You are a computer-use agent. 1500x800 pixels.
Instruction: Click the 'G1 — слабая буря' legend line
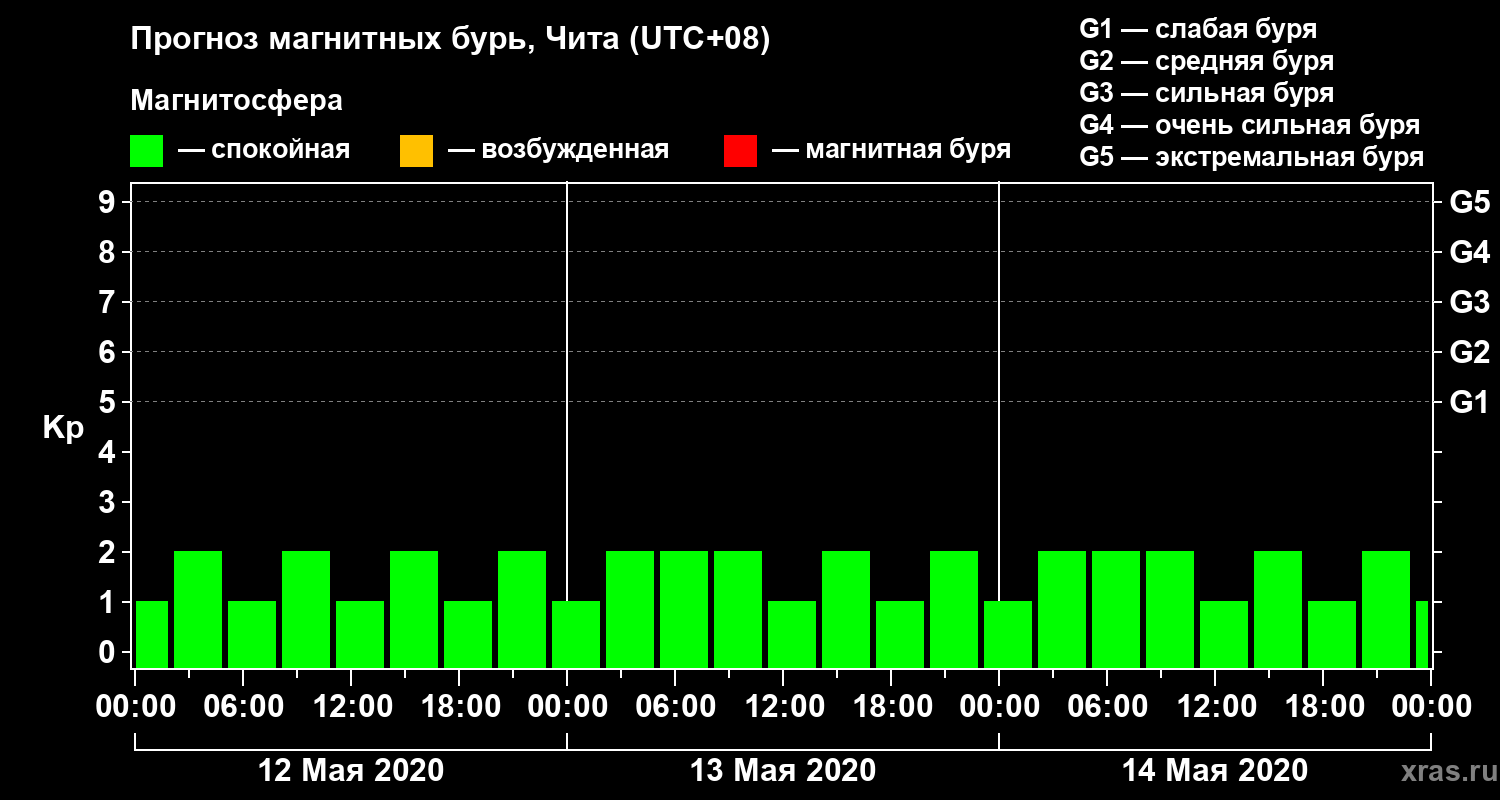pos(1198,29)
